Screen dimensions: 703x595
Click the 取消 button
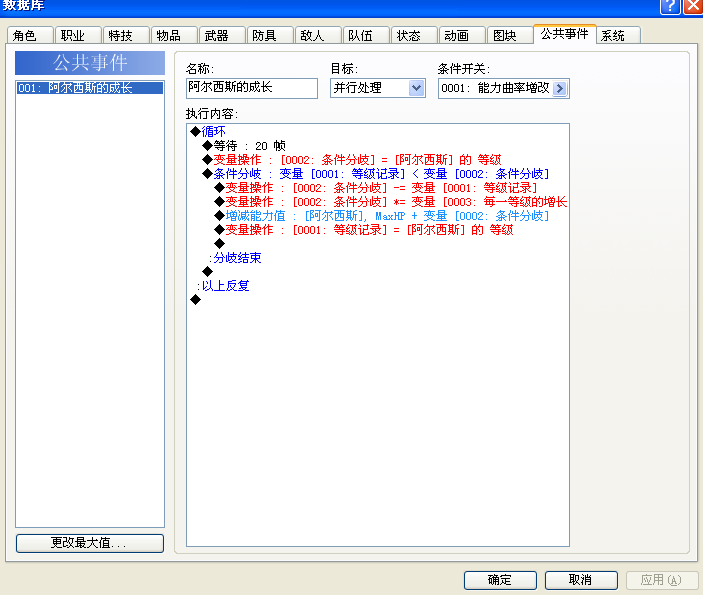[581, 580]
